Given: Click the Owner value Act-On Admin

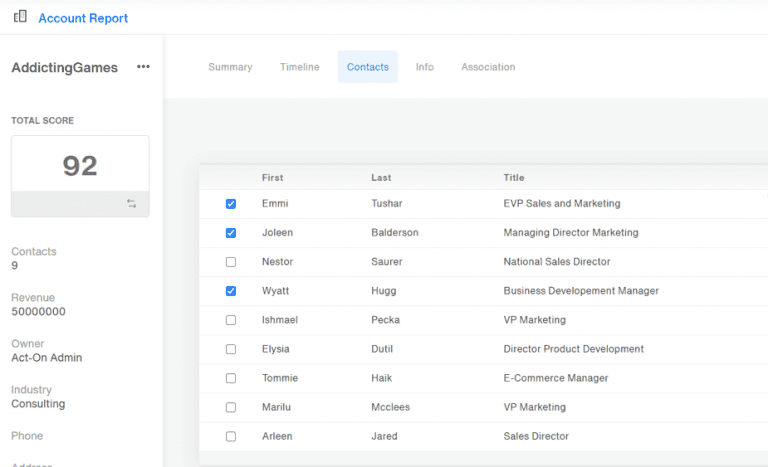Looking at the screenshot, I should [47, 358].
